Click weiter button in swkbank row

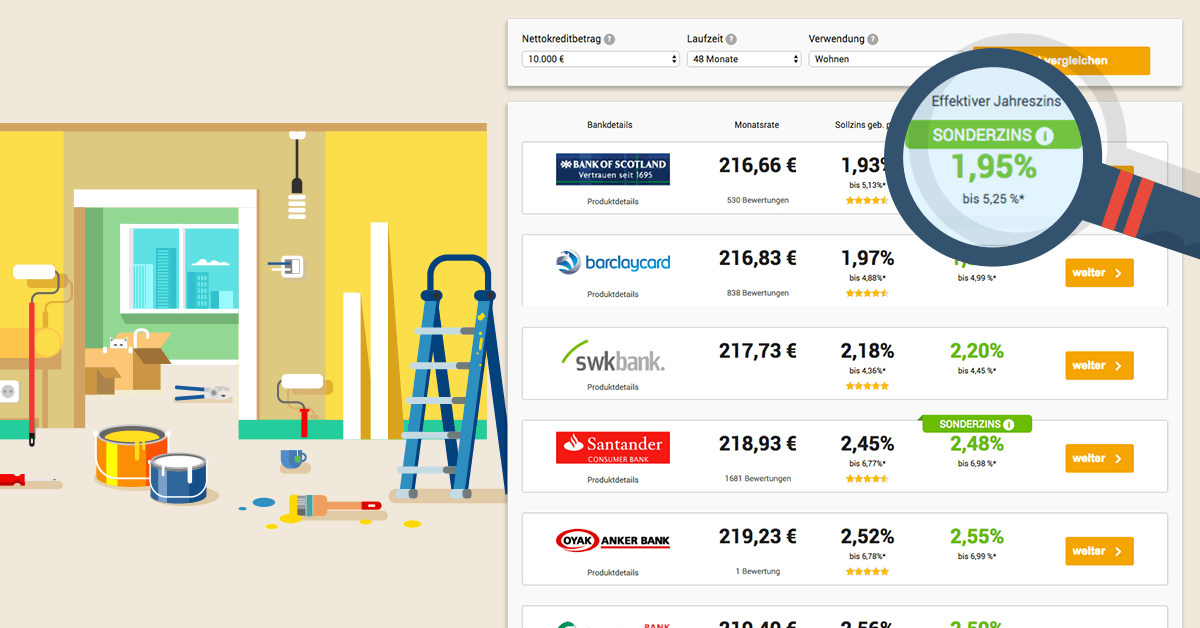pyautogui.click(x=1099, y=365)
